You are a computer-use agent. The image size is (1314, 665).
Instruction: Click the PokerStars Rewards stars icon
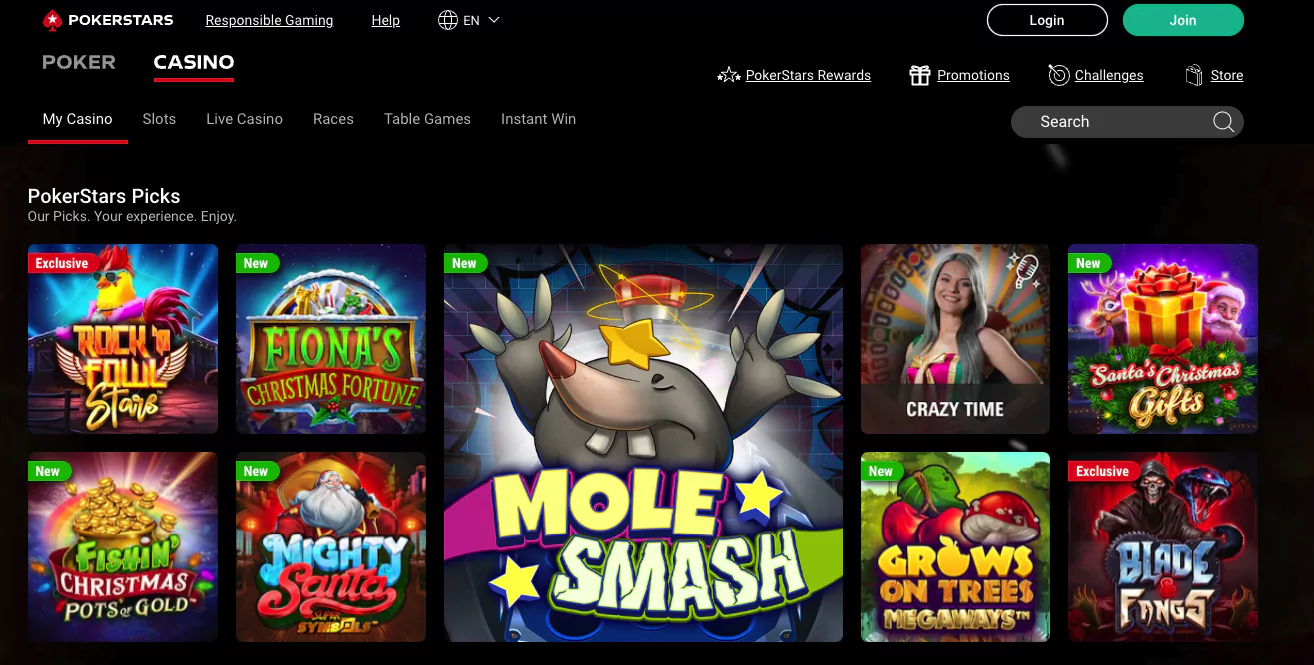pyautogui.click(x=729, y=75)
